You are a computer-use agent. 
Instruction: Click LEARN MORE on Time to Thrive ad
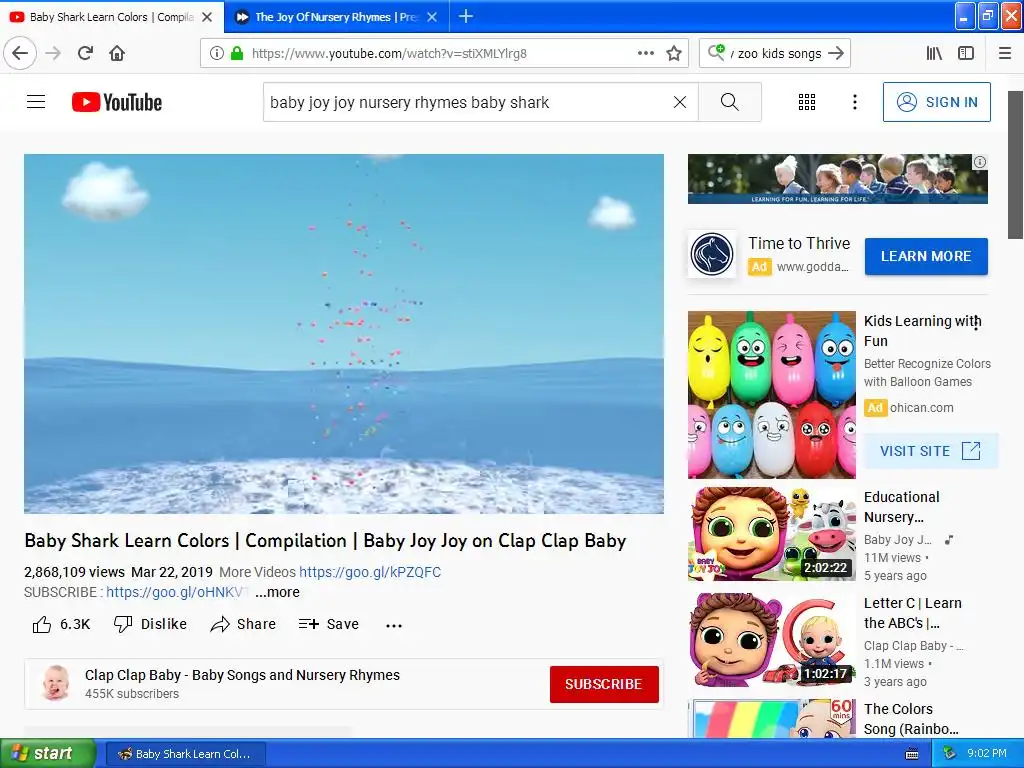coord(926,256)
